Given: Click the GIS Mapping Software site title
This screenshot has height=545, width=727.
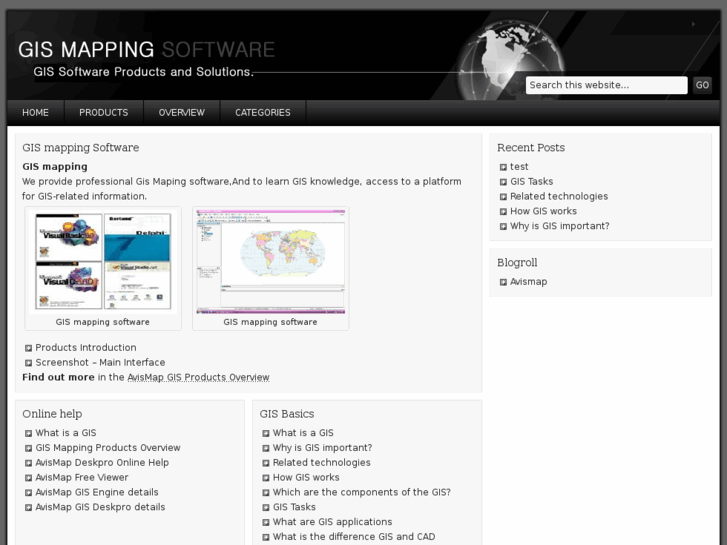Looking at the screenshot, I should point(146,50).
